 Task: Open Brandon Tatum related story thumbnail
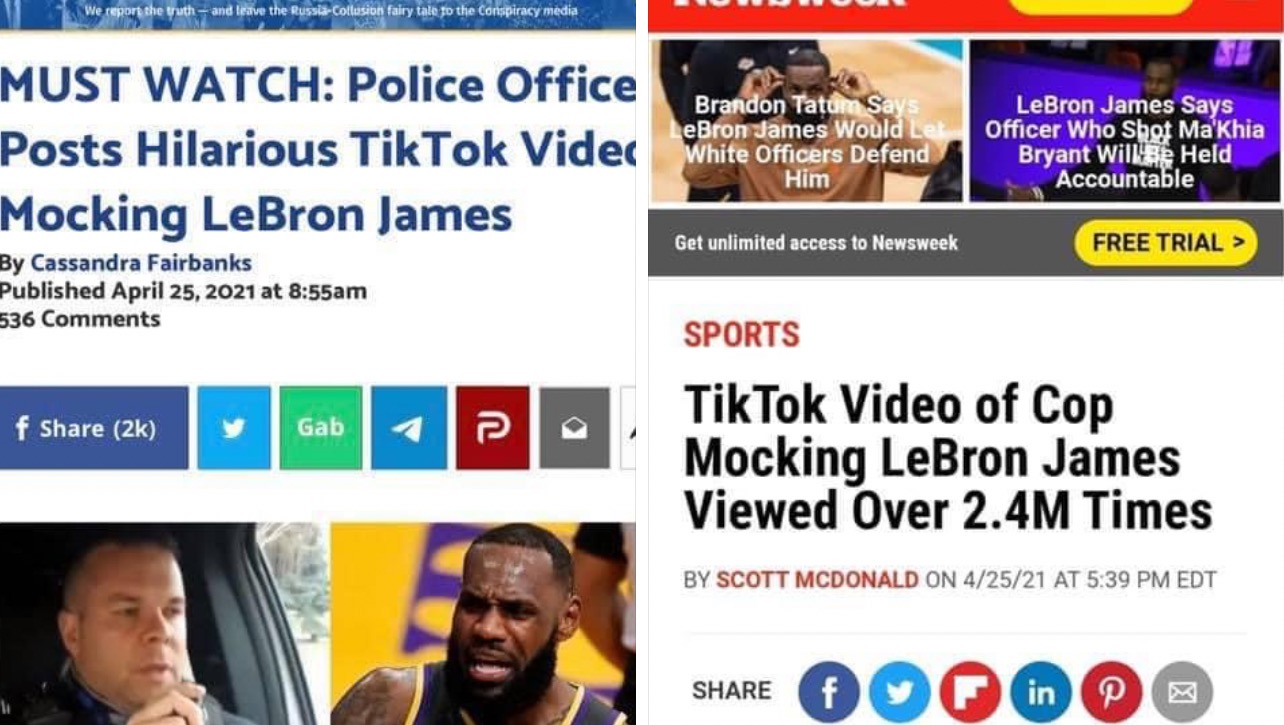(x=806, y=121)
